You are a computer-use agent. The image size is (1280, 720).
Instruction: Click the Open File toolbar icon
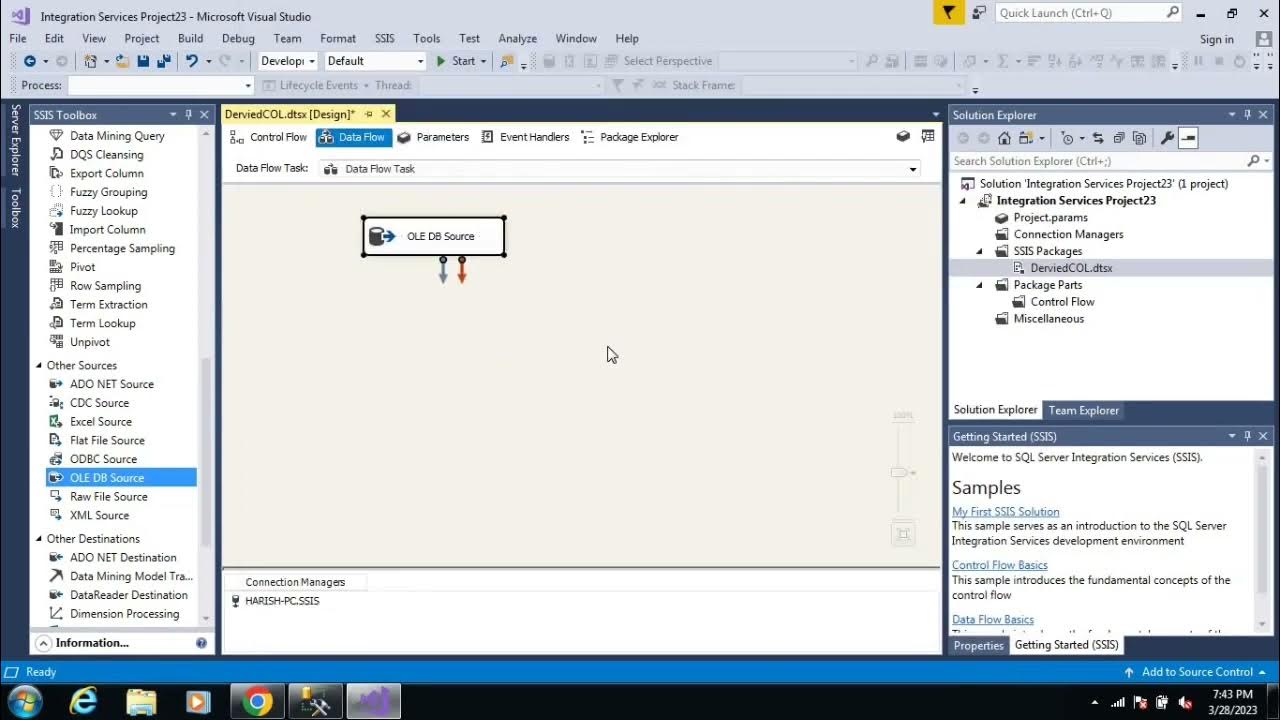(122, 61)
